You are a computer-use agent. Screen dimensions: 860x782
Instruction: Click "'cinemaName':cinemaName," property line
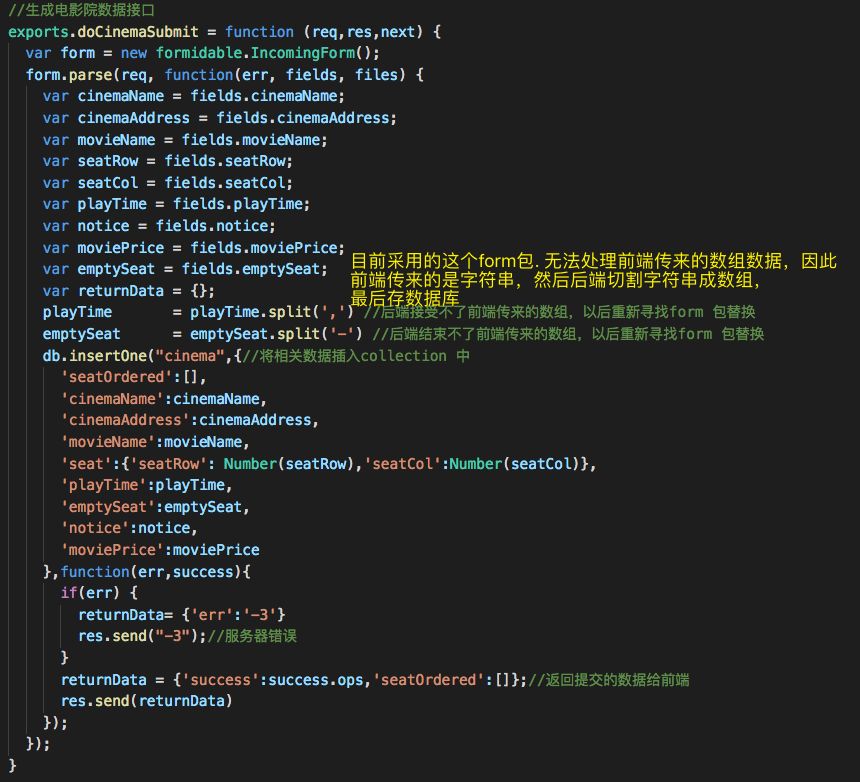click(163, 399)
